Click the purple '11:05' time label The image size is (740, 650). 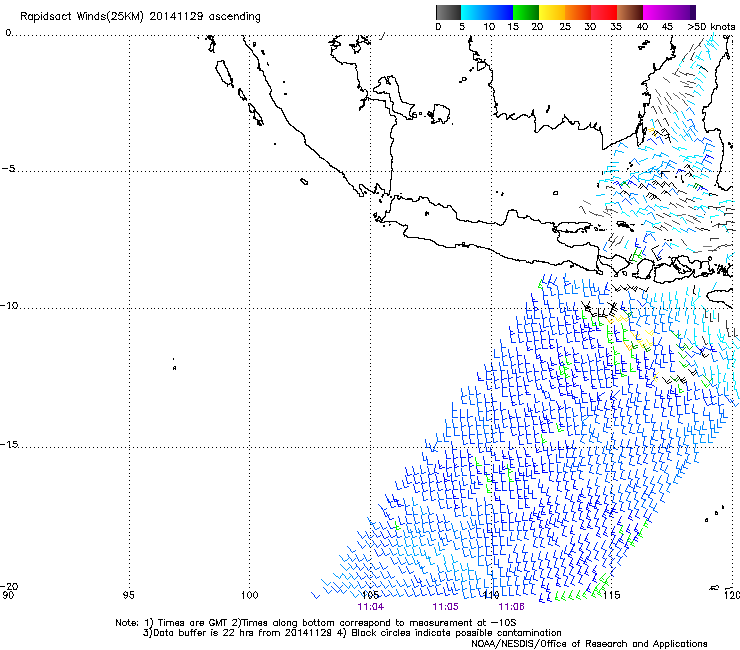[446, 607]
